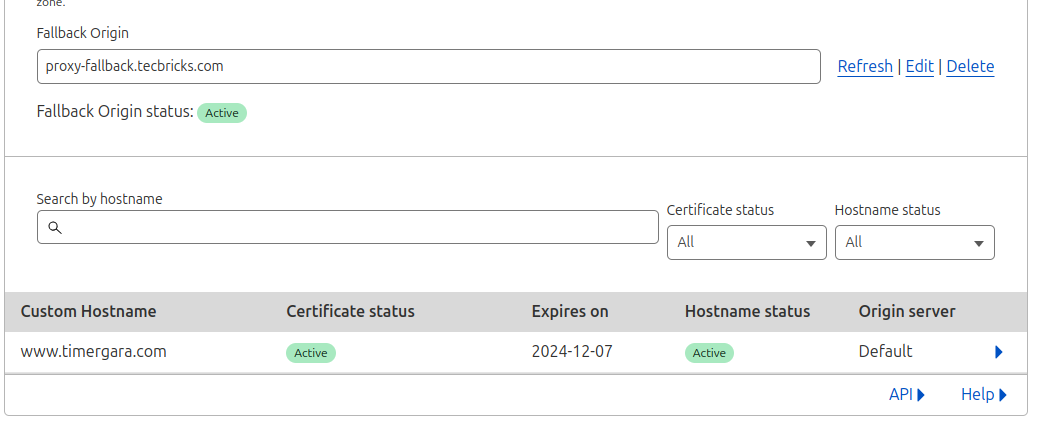Open the Hostname status dropdown
Viewport: 1047px width, 424px height.
pos(914,243)
